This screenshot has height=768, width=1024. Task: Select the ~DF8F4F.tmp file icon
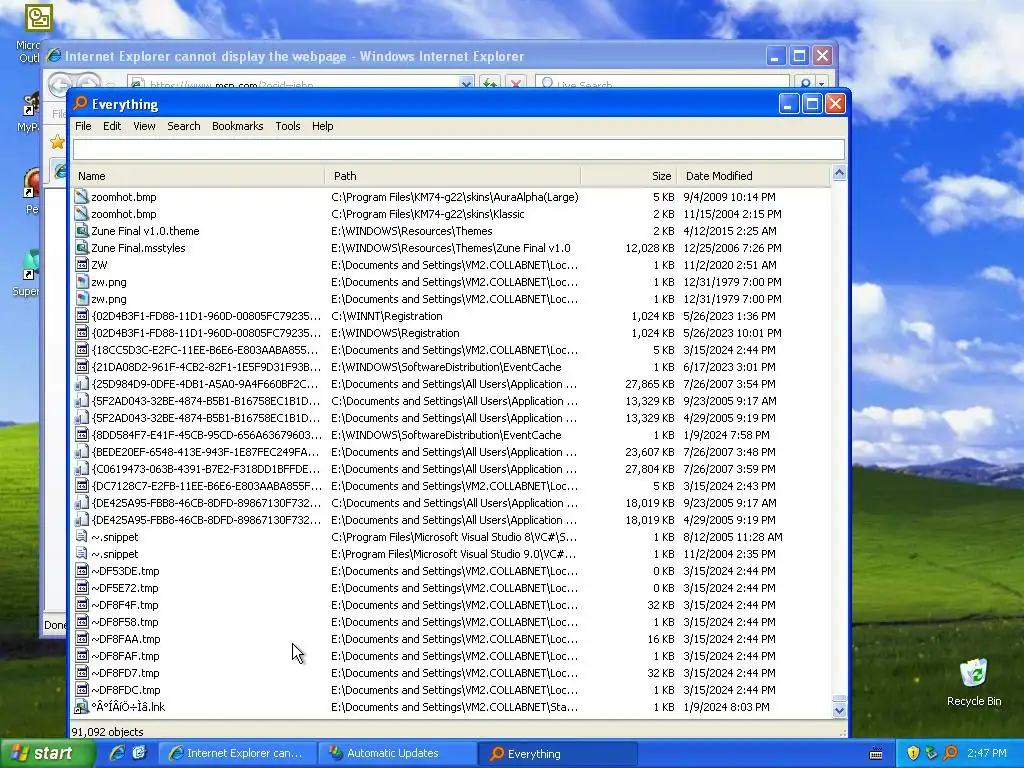click(x=82, y=605)
